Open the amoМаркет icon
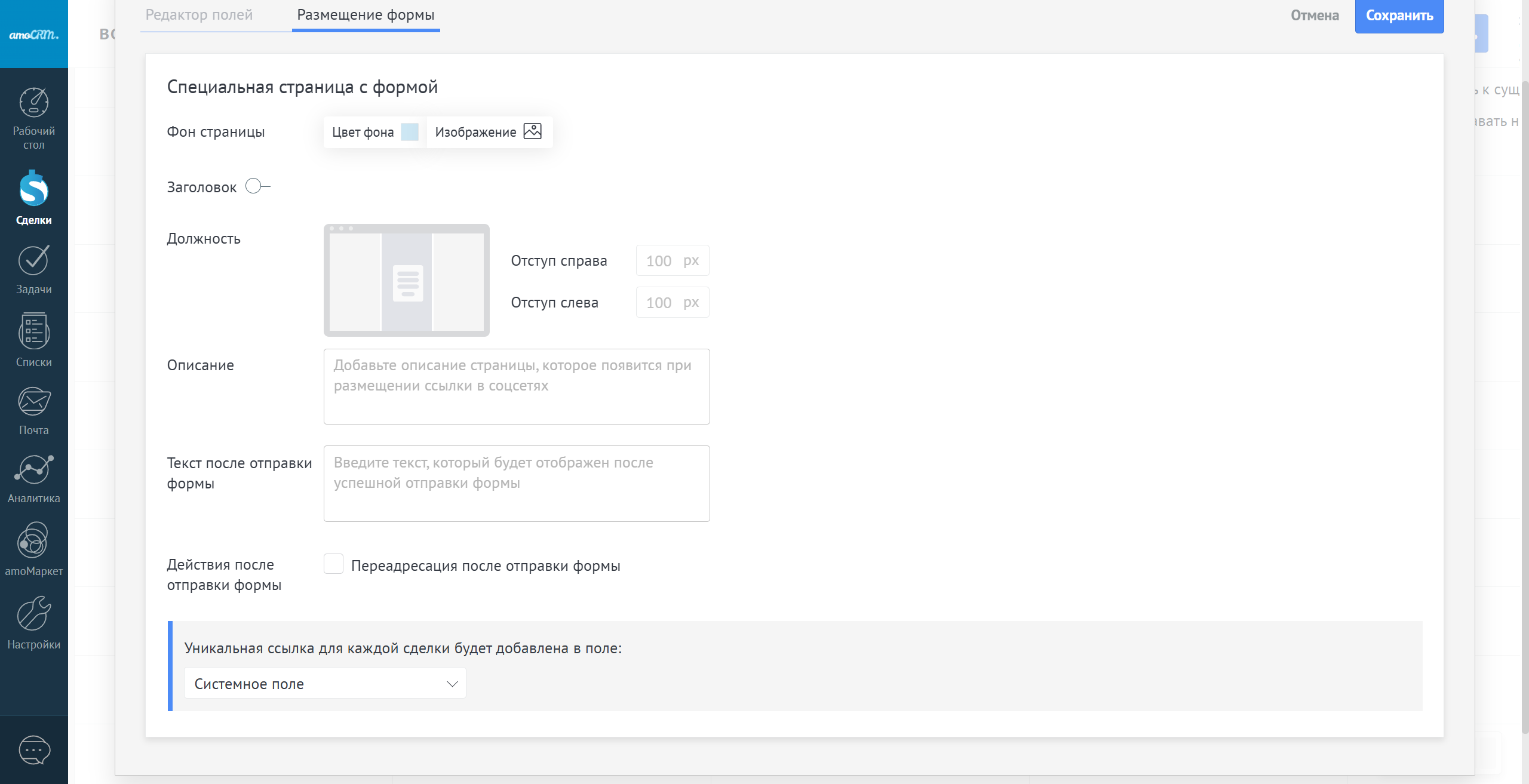Screen dimensions: 1529x784 (x=33, y=540)
